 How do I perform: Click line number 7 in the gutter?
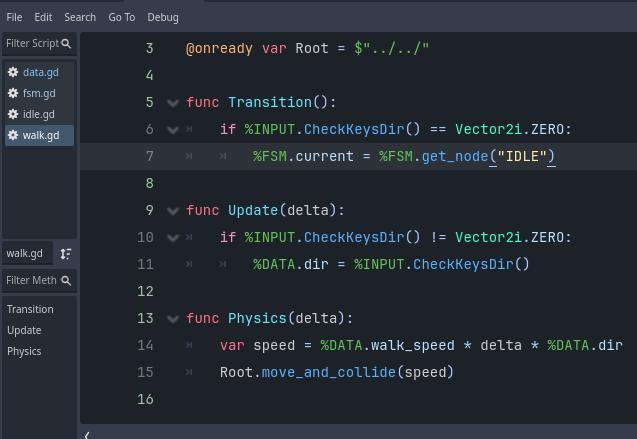click(x=150, y=156)
